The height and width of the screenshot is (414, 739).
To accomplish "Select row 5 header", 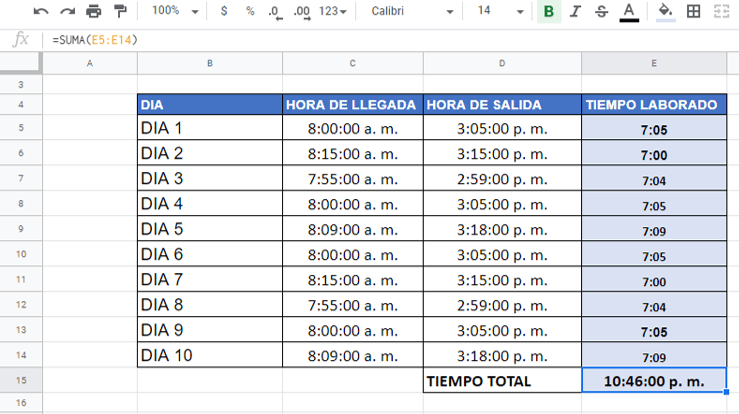I will coord(21,128).
